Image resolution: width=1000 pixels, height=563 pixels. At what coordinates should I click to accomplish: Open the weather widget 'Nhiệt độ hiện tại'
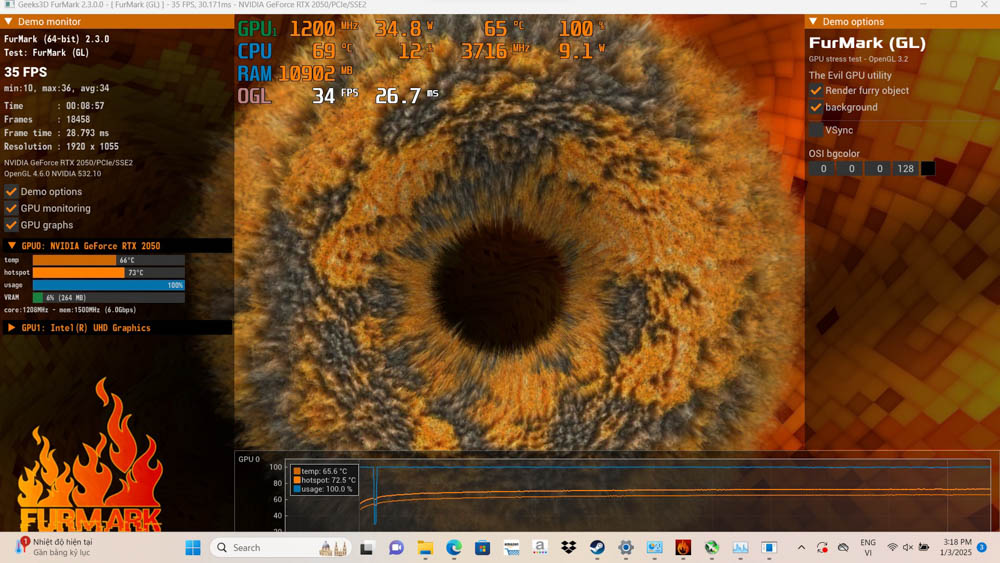(x=54, y=547)
